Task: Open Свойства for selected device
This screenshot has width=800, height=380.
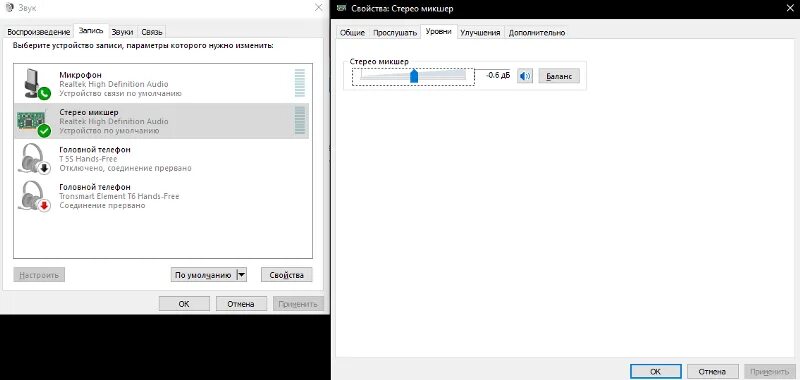Action: tap(286, 275)
